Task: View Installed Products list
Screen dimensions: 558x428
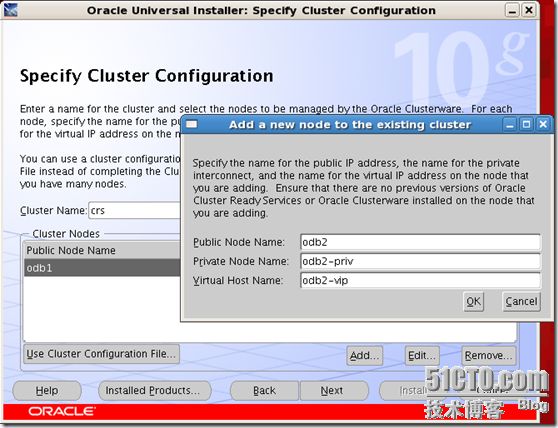Action: pyautogui.click(x=154, y=391)
